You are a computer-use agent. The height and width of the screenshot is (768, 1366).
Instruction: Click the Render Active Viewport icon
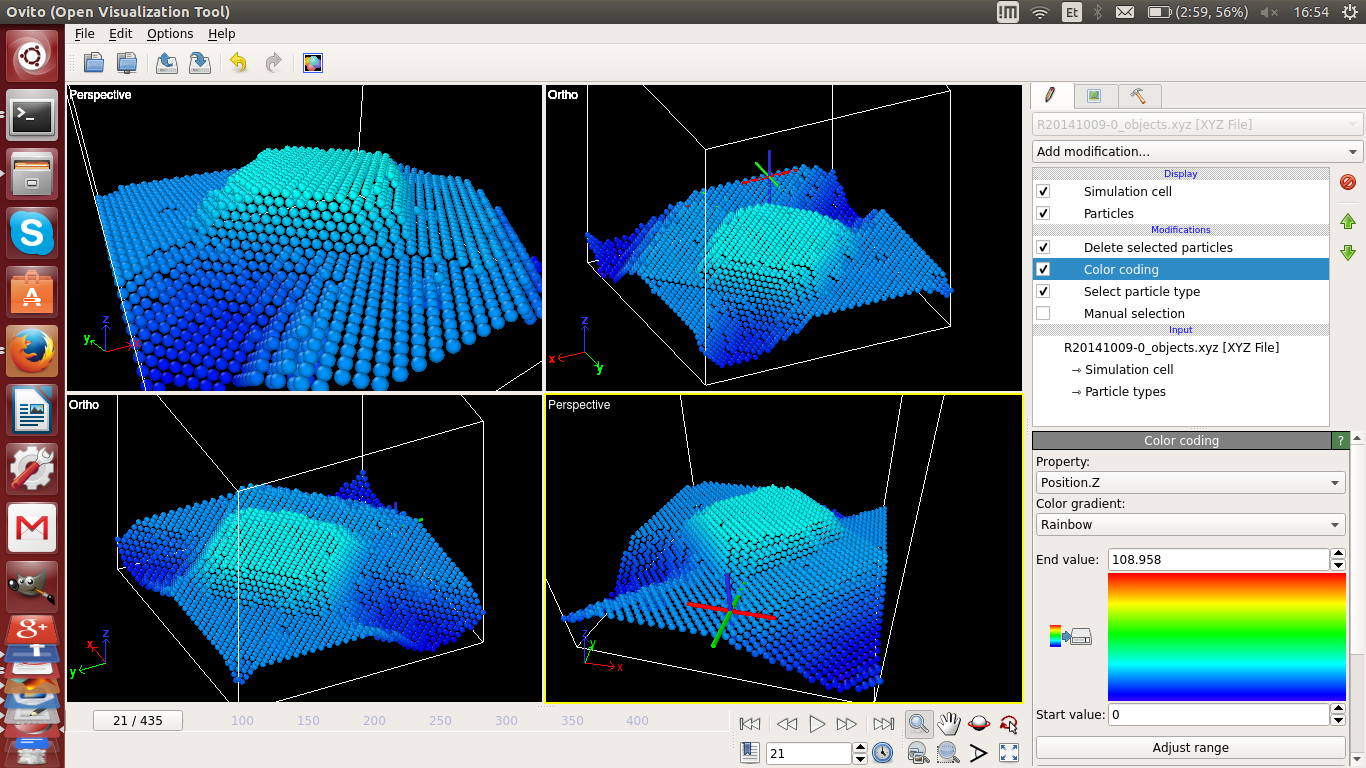pos(313,63)
